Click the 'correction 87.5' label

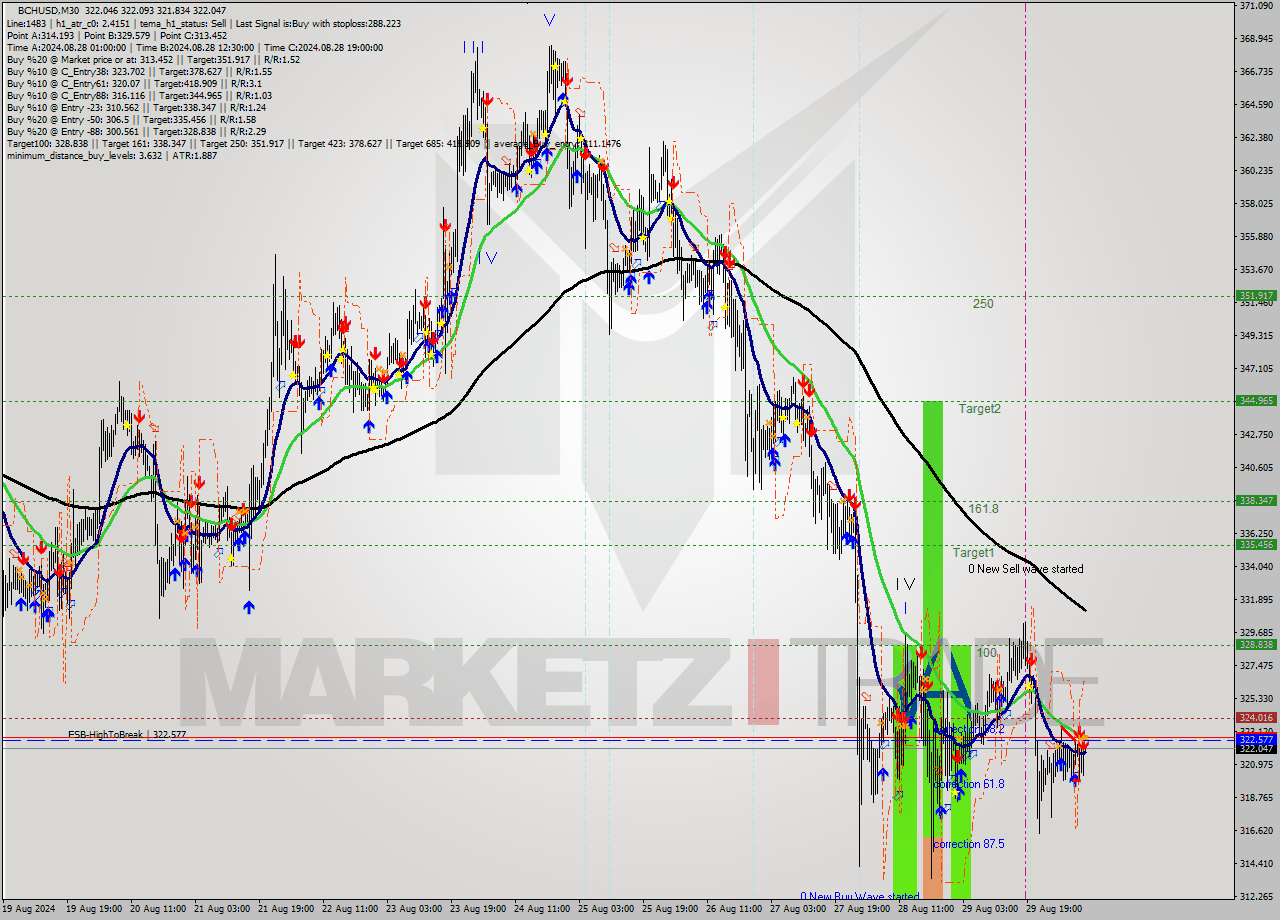click(968, 844)
